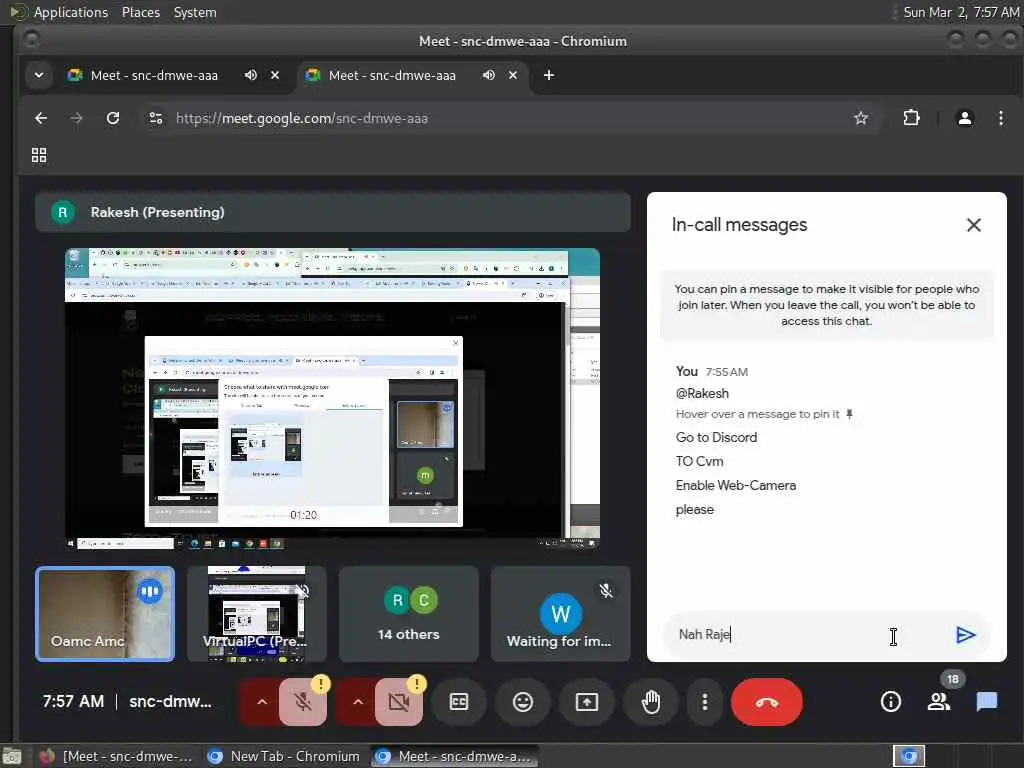1024x768 pixels.
Task: Turn on captions
Action: pyautogui.click(x=459, y=702)
